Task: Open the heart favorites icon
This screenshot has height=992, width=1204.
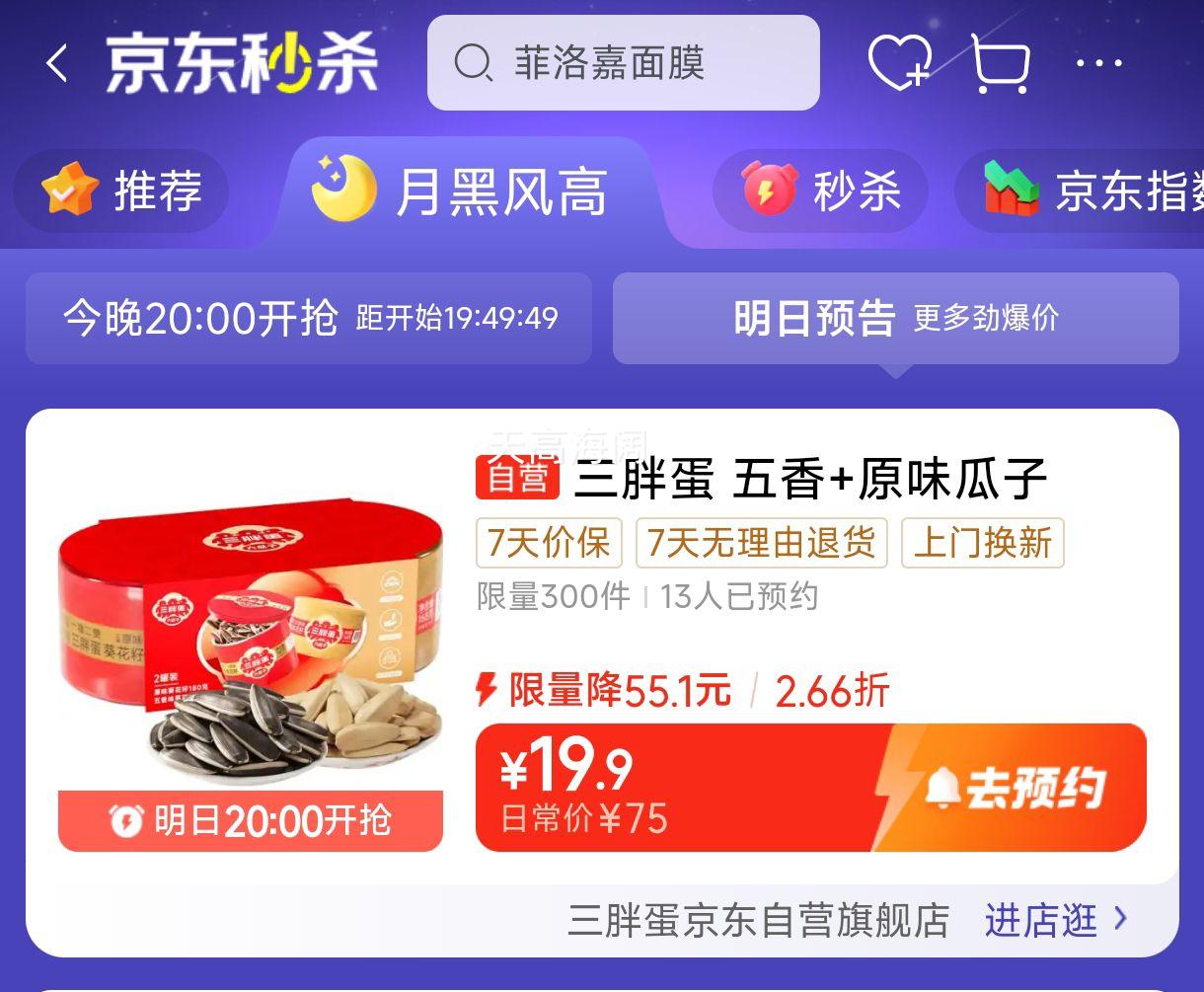Action: tap(900, 63)
